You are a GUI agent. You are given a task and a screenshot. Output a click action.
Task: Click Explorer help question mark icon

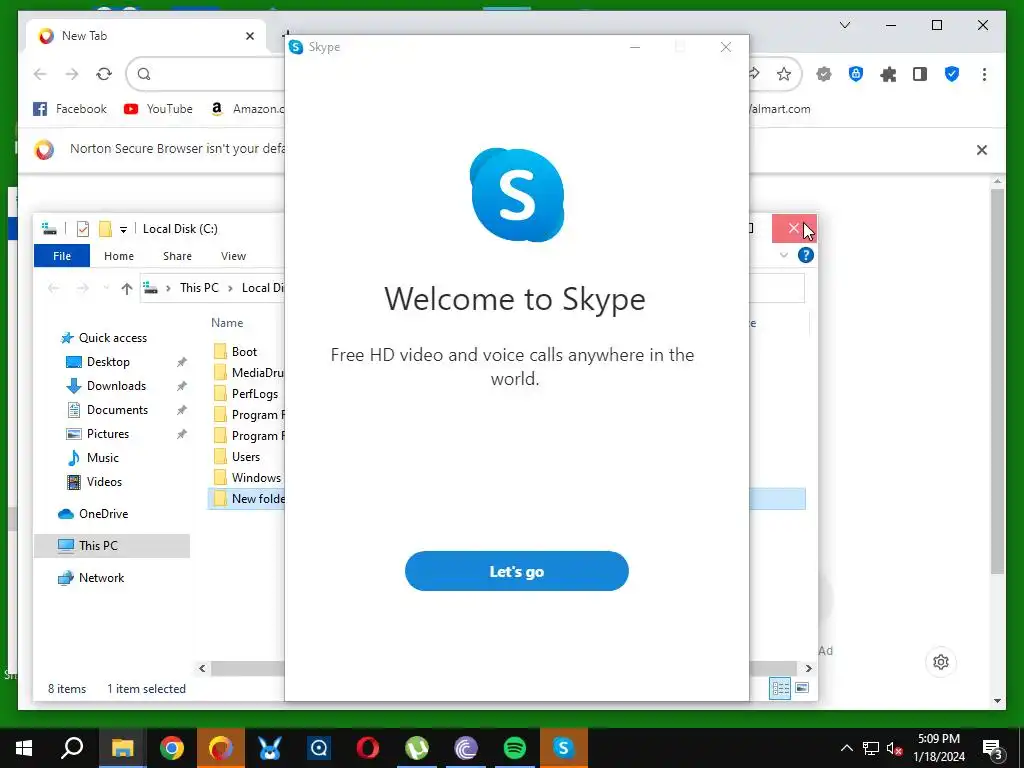tap(806, 255)
